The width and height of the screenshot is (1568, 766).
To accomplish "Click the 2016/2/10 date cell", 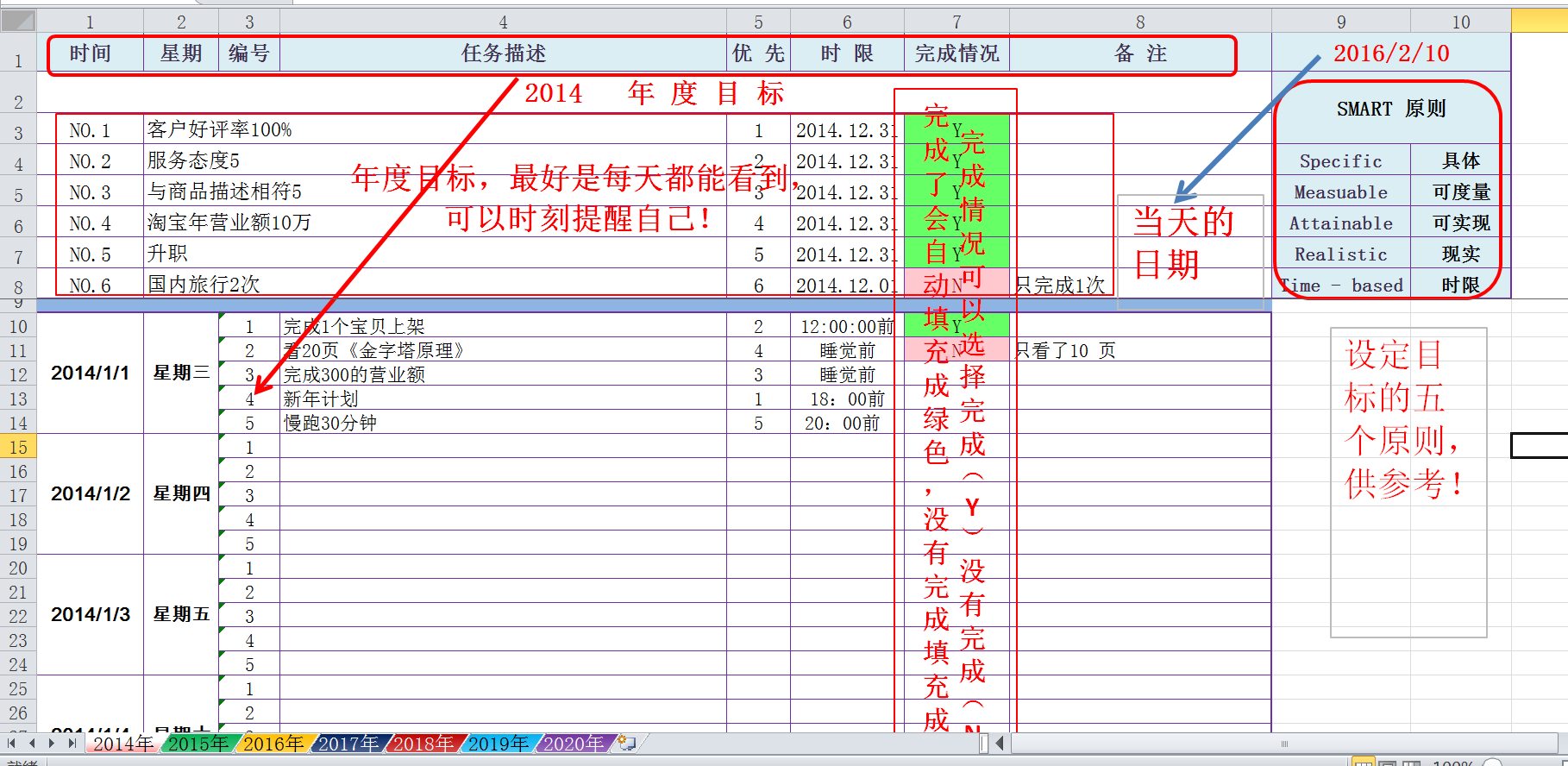I will coord(1390,53).
